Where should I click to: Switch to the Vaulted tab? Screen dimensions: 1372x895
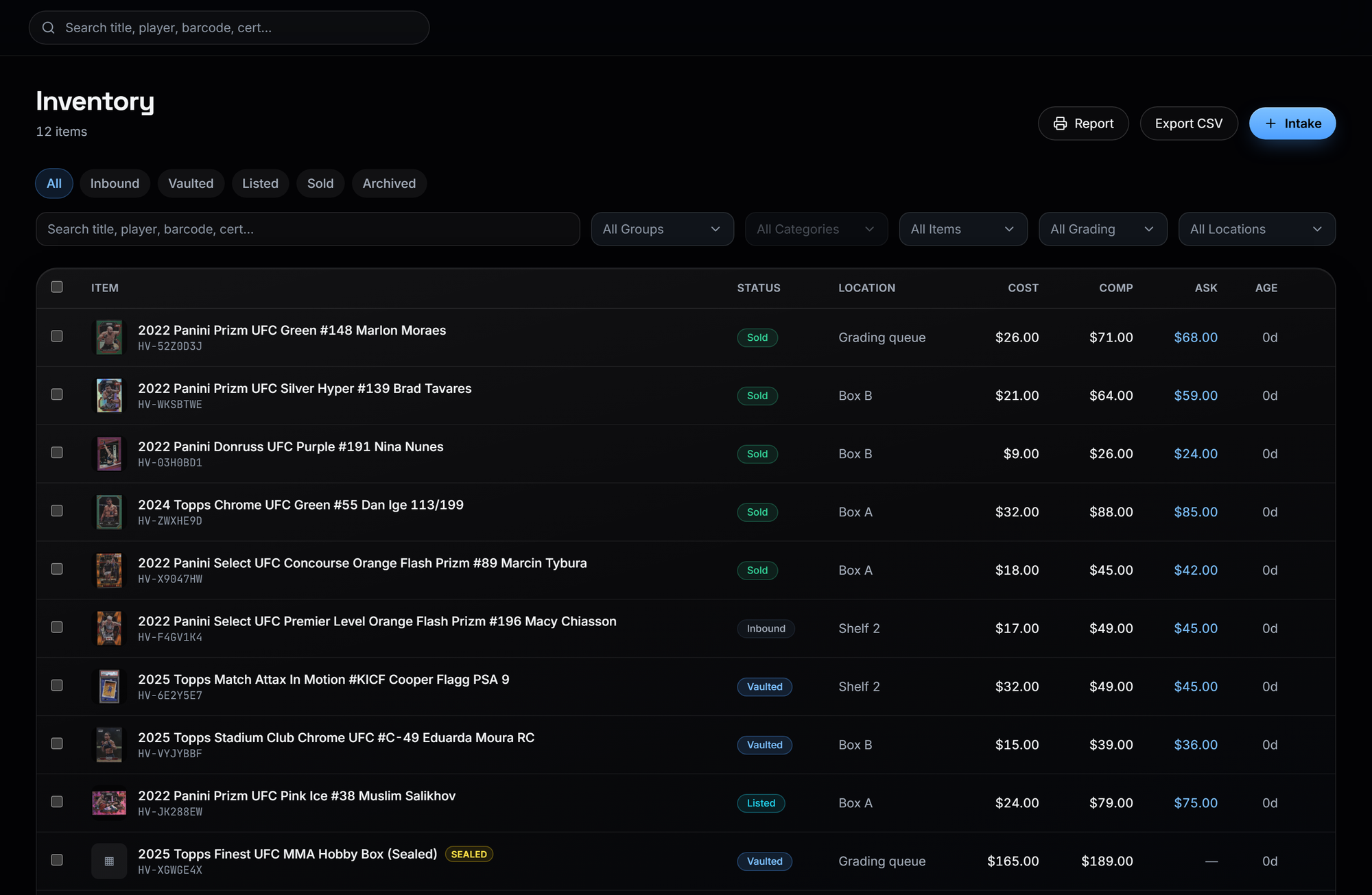(x=191, y=184)
